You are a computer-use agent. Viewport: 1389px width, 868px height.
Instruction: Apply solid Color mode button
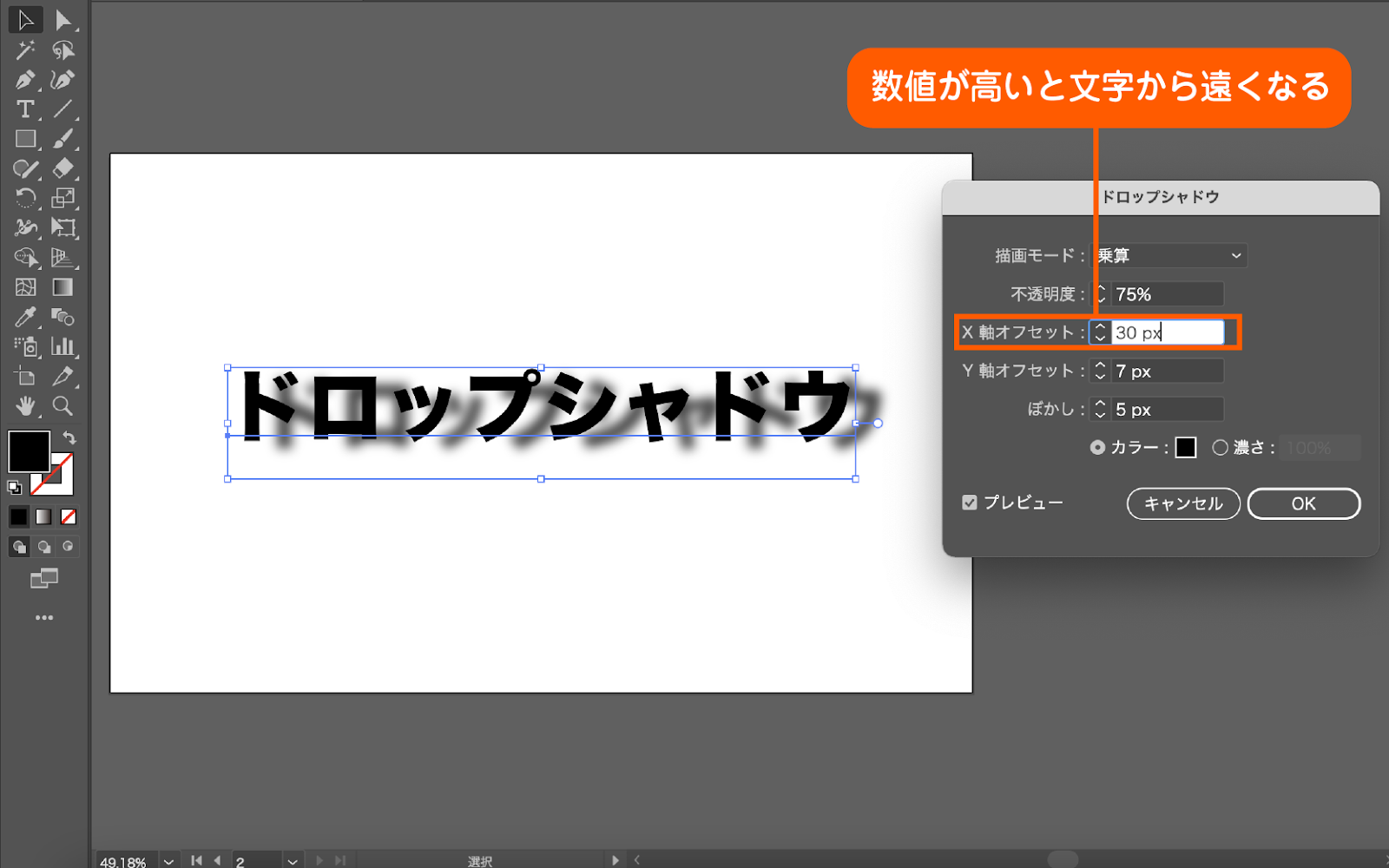[19, 517]
